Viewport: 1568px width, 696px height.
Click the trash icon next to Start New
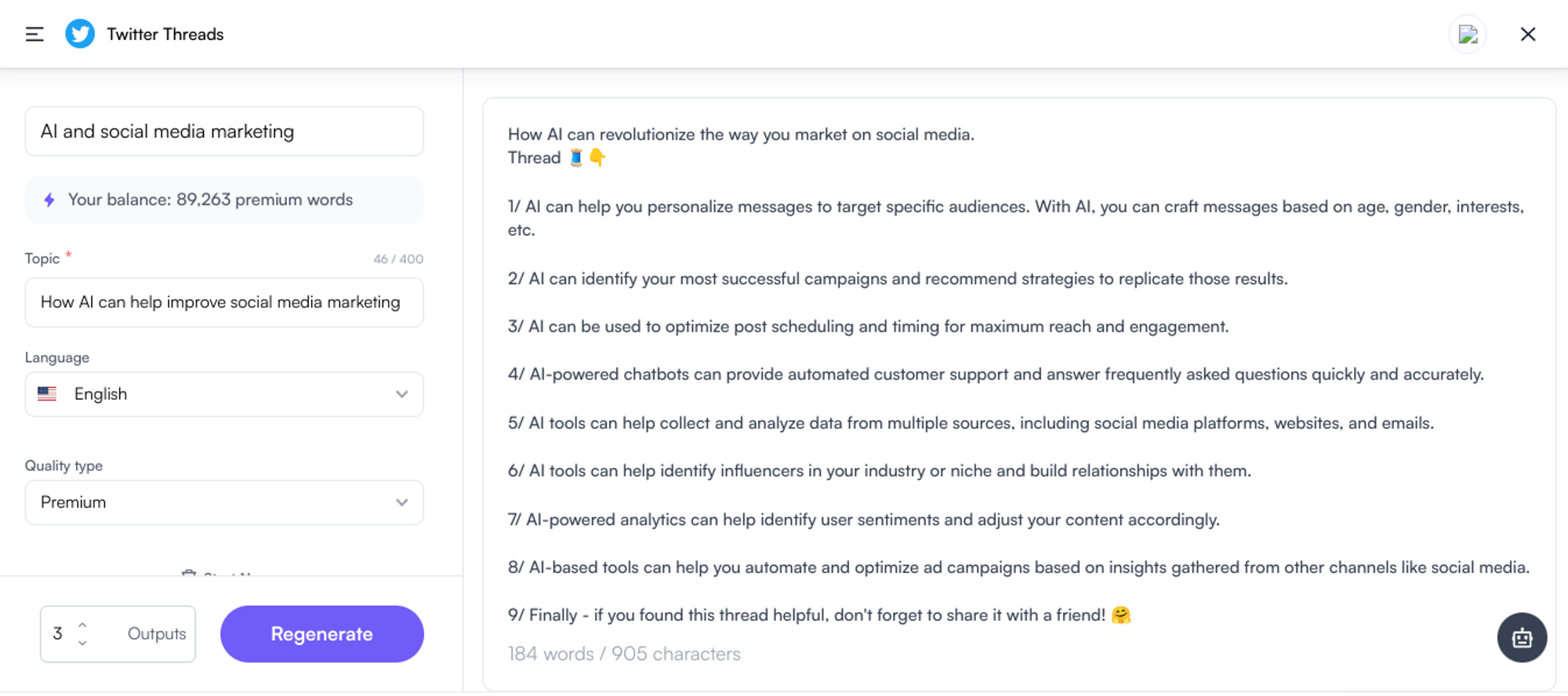(x=188, y=575)
